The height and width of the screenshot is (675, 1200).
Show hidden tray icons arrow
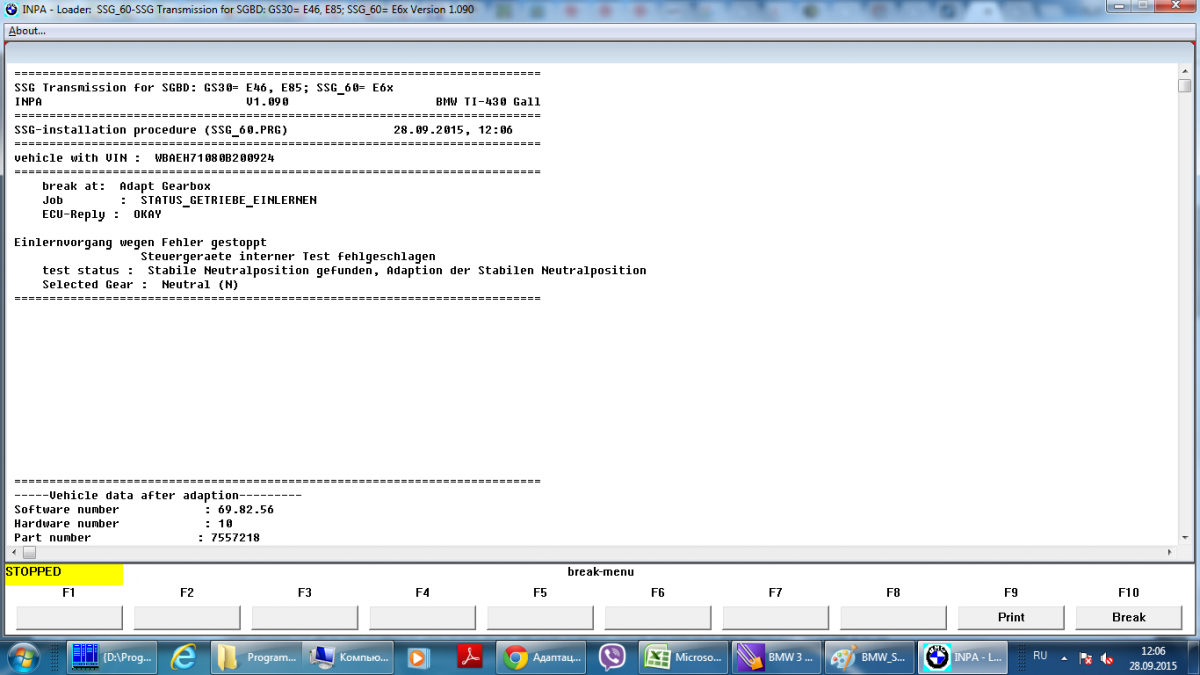tap(1064, 658)
